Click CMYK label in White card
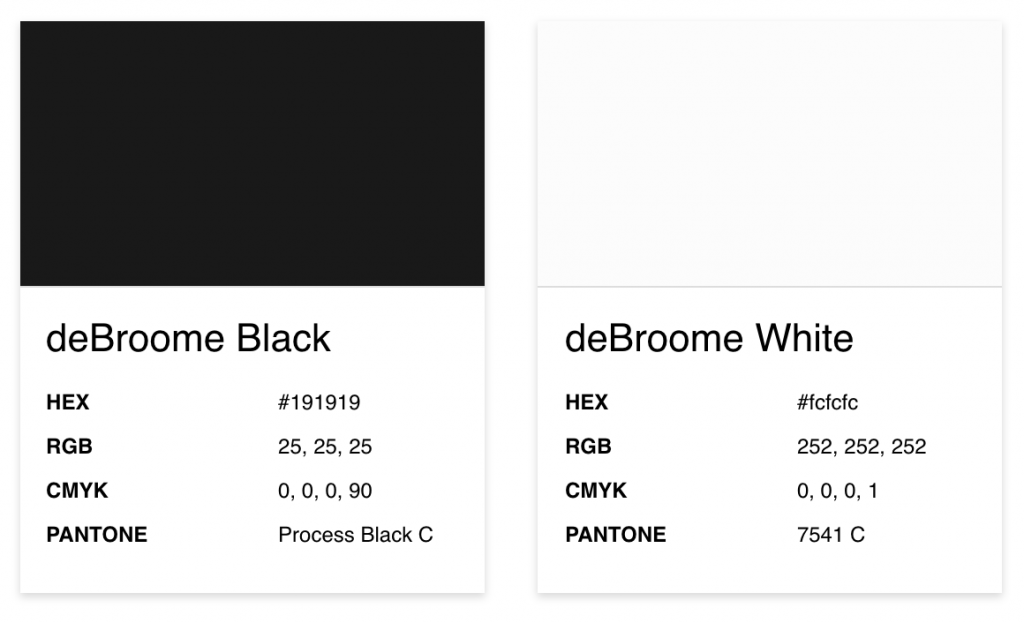 tap(596, 490)
